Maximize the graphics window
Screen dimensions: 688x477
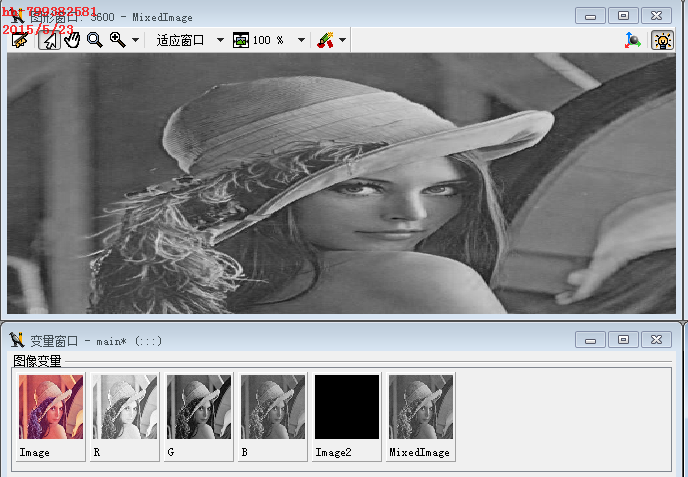point(623,16)
